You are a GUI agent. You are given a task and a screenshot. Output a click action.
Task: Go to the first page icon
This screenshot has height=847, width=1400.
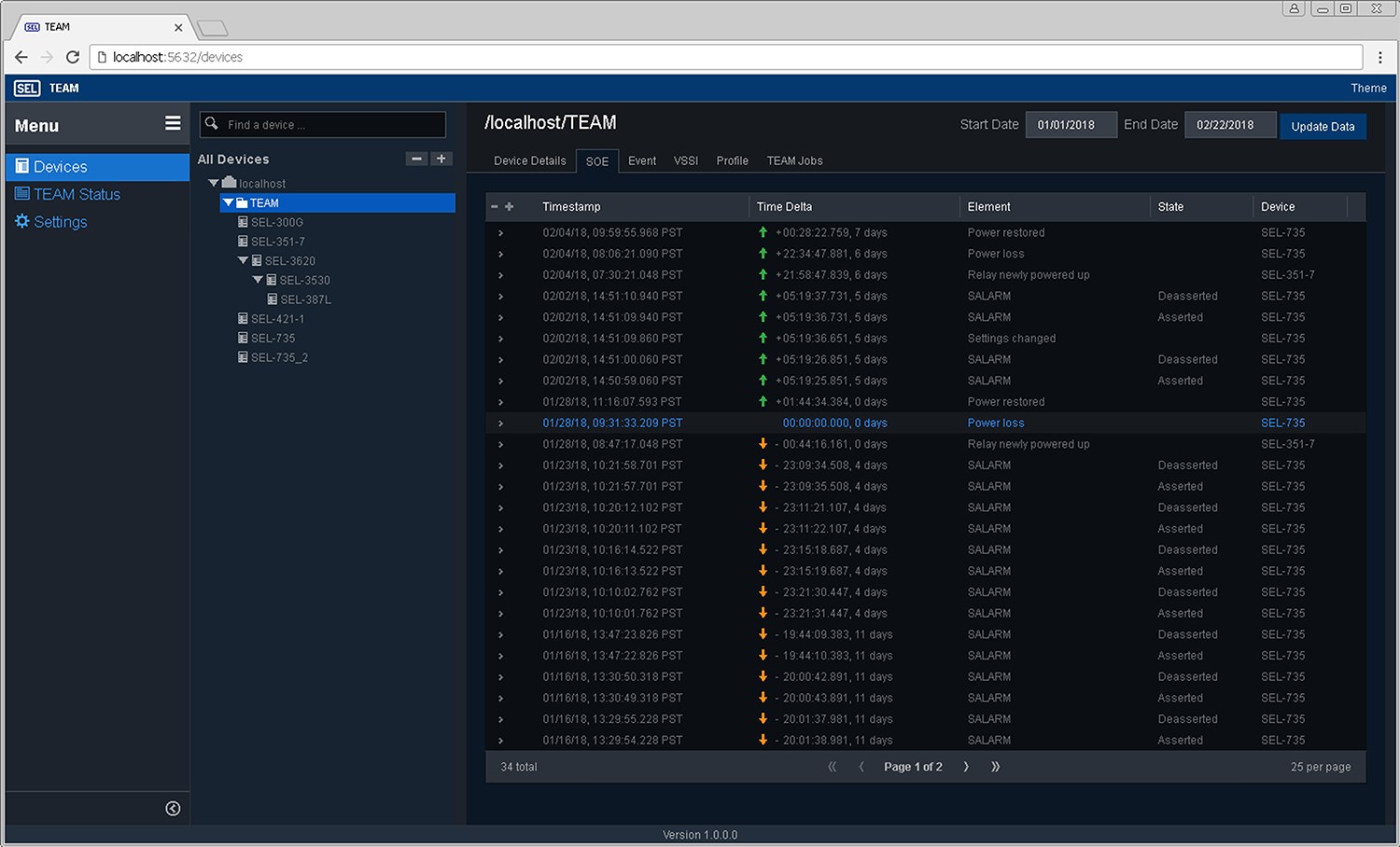coord(833,767)
